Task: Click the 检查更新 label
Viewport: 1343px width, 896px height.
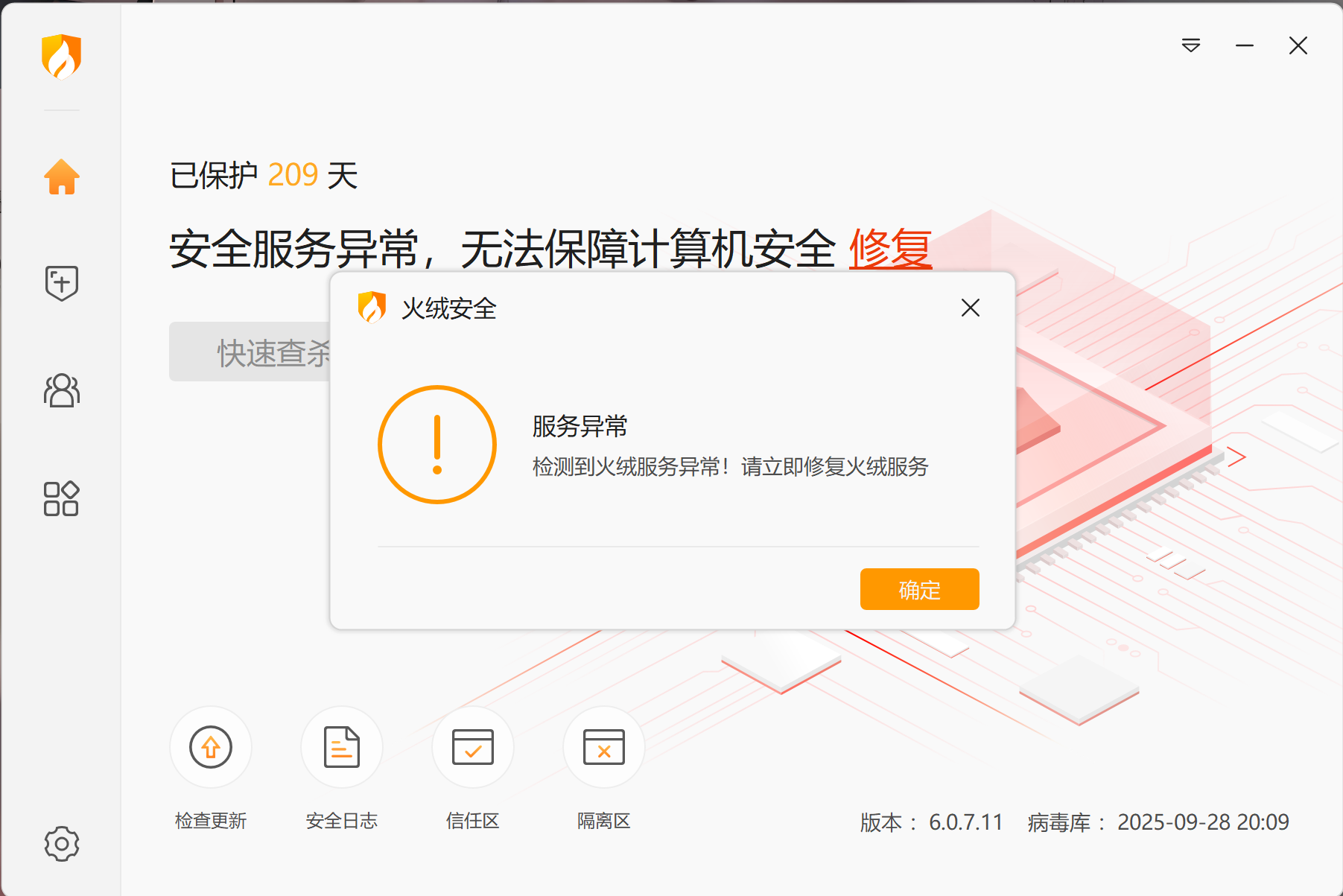Action: click(x=211, y=821)
